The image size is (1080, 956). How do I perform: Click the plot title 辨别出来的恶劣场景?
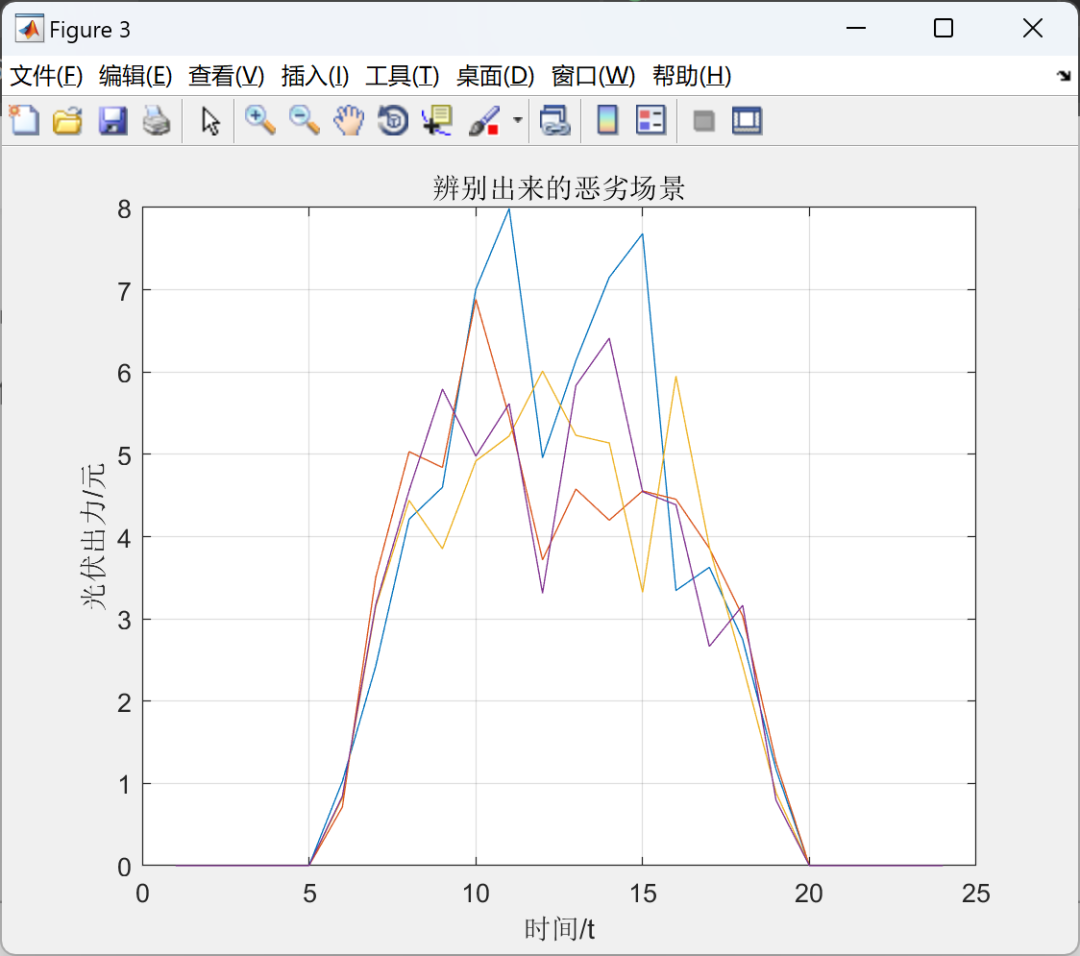pyautogui.click(x=559, y=188)
